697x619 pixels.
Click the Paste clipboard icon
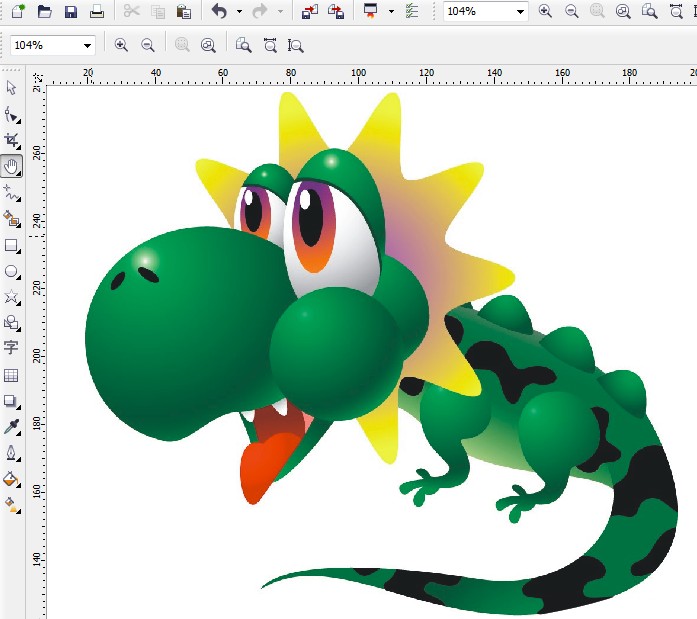coord(184,12)
